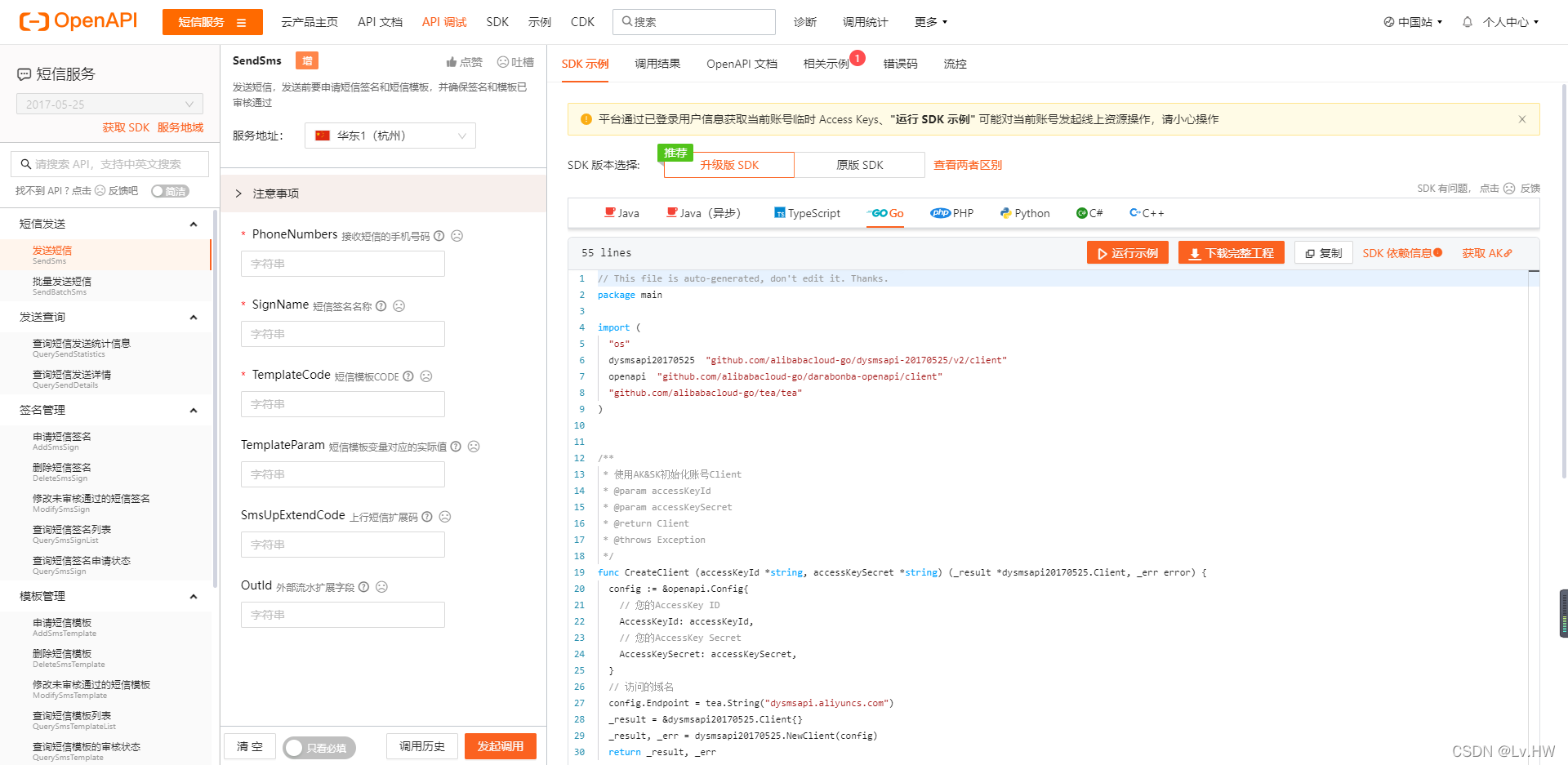Open the 获取 SDK link
The image size is (1568, 765).
(x=126, y=127)
